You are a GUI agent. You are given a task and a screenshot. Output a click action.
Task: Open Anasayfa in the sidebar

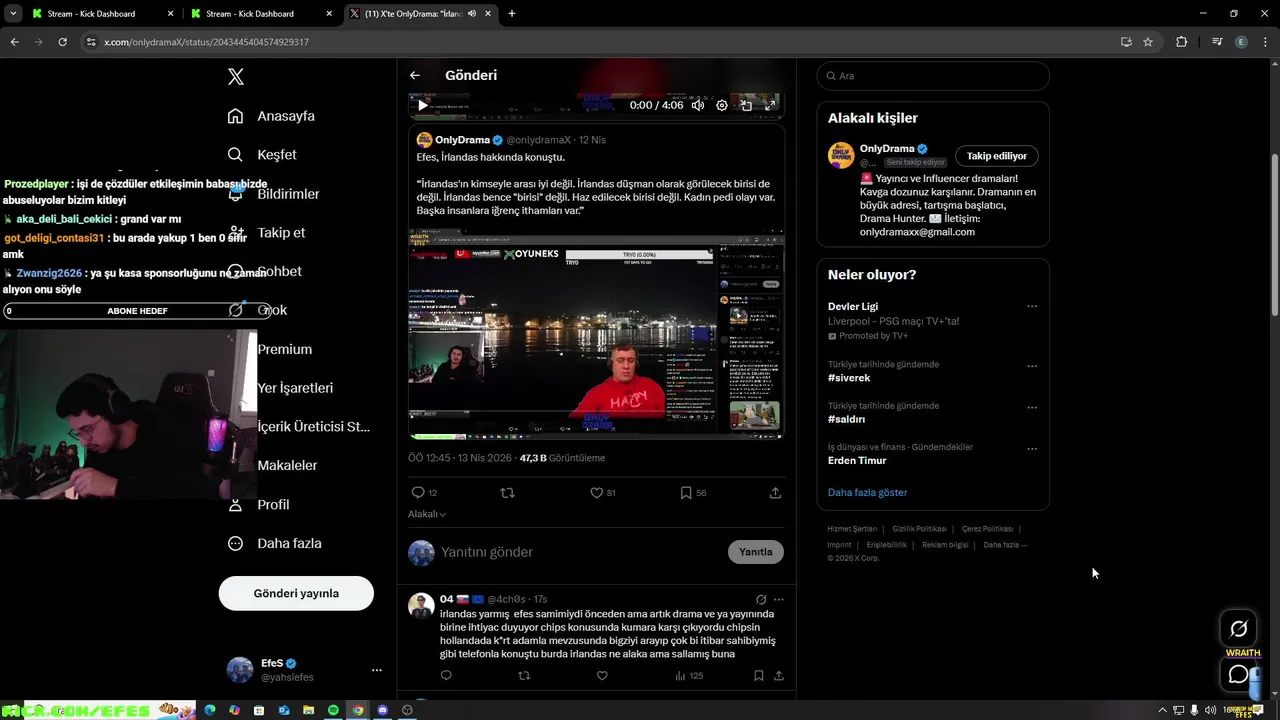pyautogui.click(x=271, y=116)
